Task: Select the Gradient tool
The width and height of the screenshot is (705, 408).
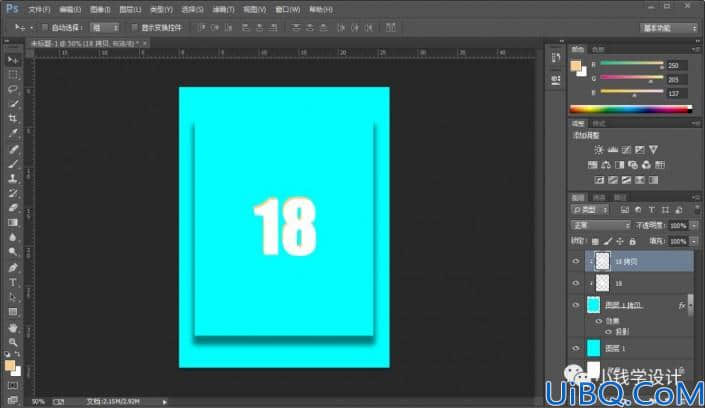Action: pyautogui.click(x=13, y=223)
